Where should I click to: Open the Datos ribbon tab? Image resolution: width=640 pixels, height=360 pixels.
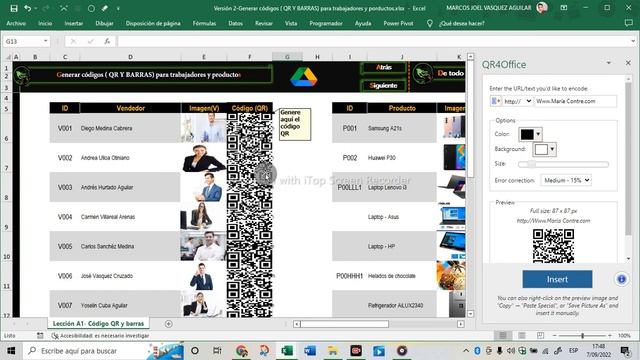click(236, 24)
